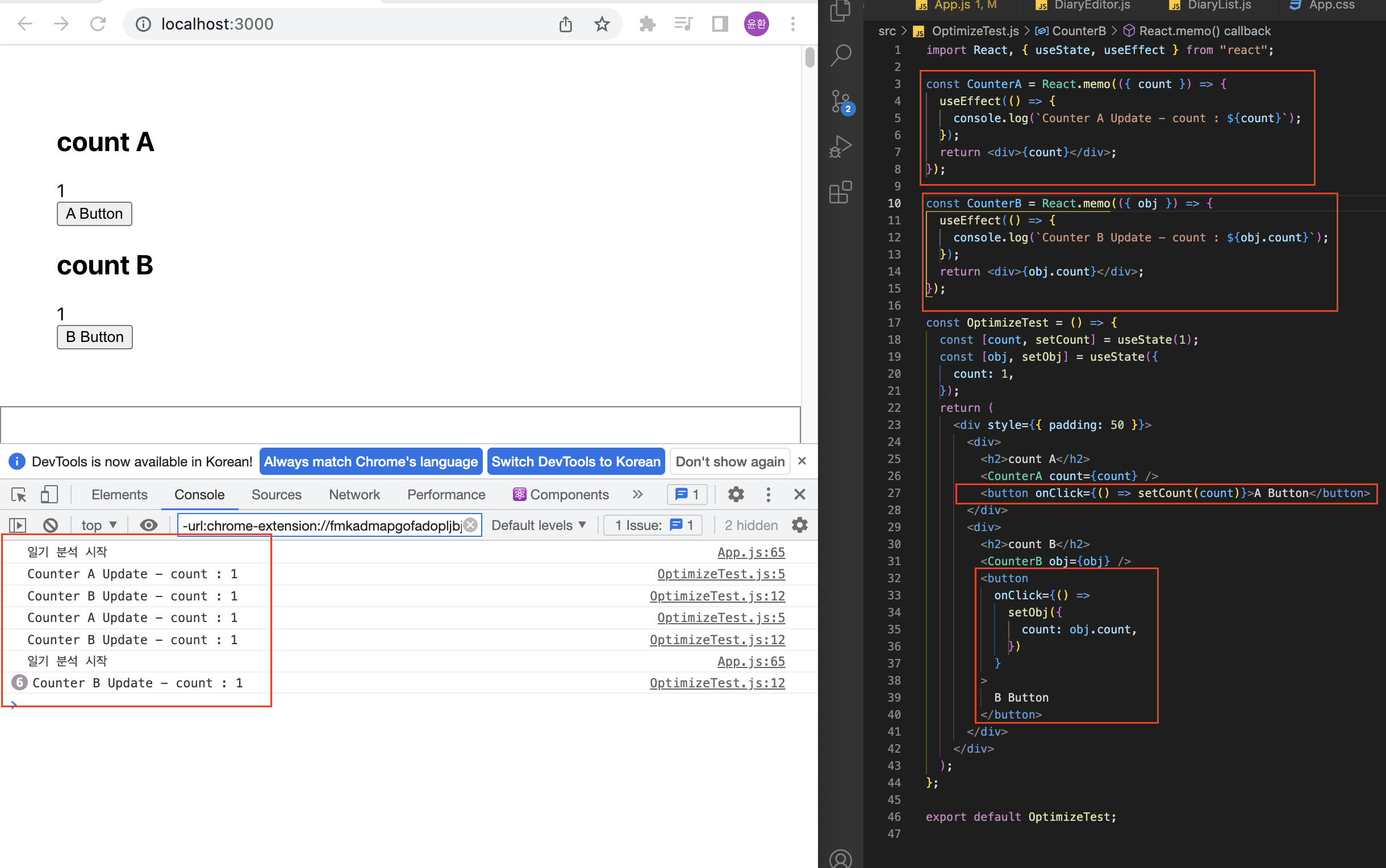
Task: Open DevTools settings gear icon
Action: click(735, 494)
